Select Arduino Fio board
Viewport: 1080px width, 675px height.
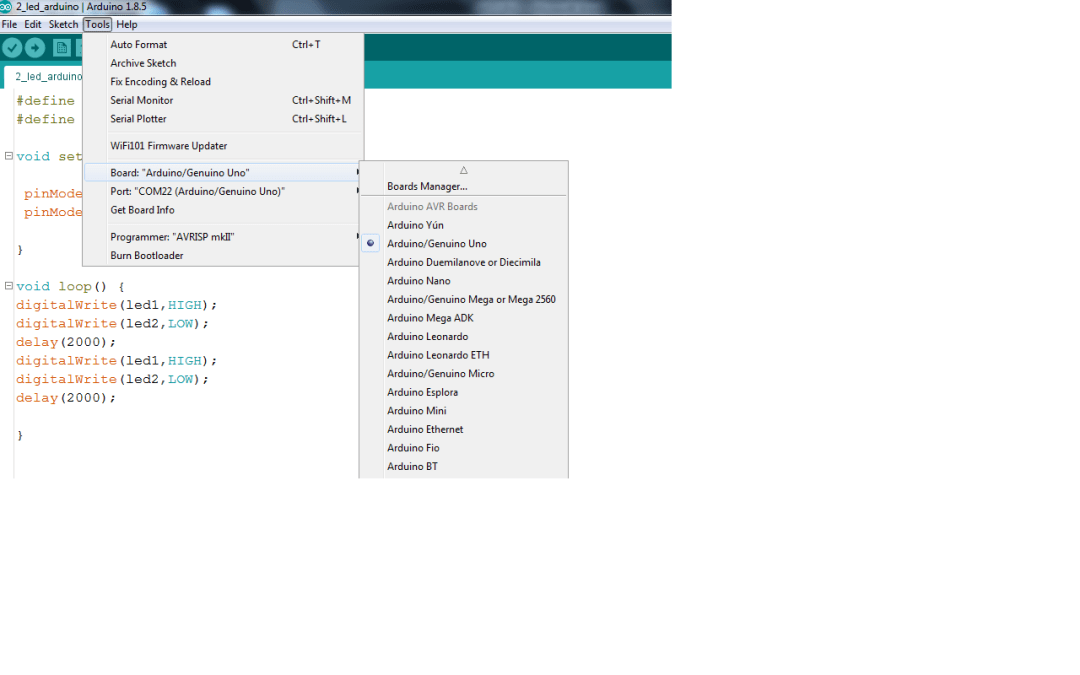[464, 448]
